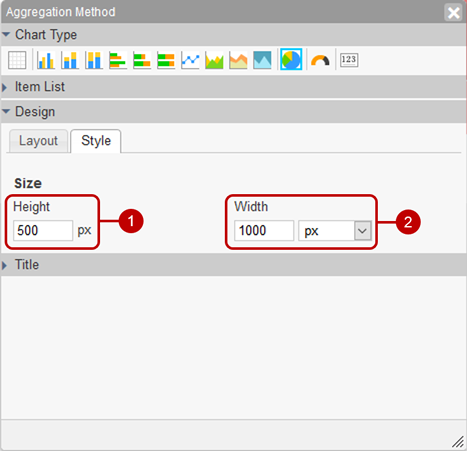The image size is (467, 451).
Task: Pick the 100% stacked horizontal bar icon
Action: pyautogui.click(x=166, y=60)
